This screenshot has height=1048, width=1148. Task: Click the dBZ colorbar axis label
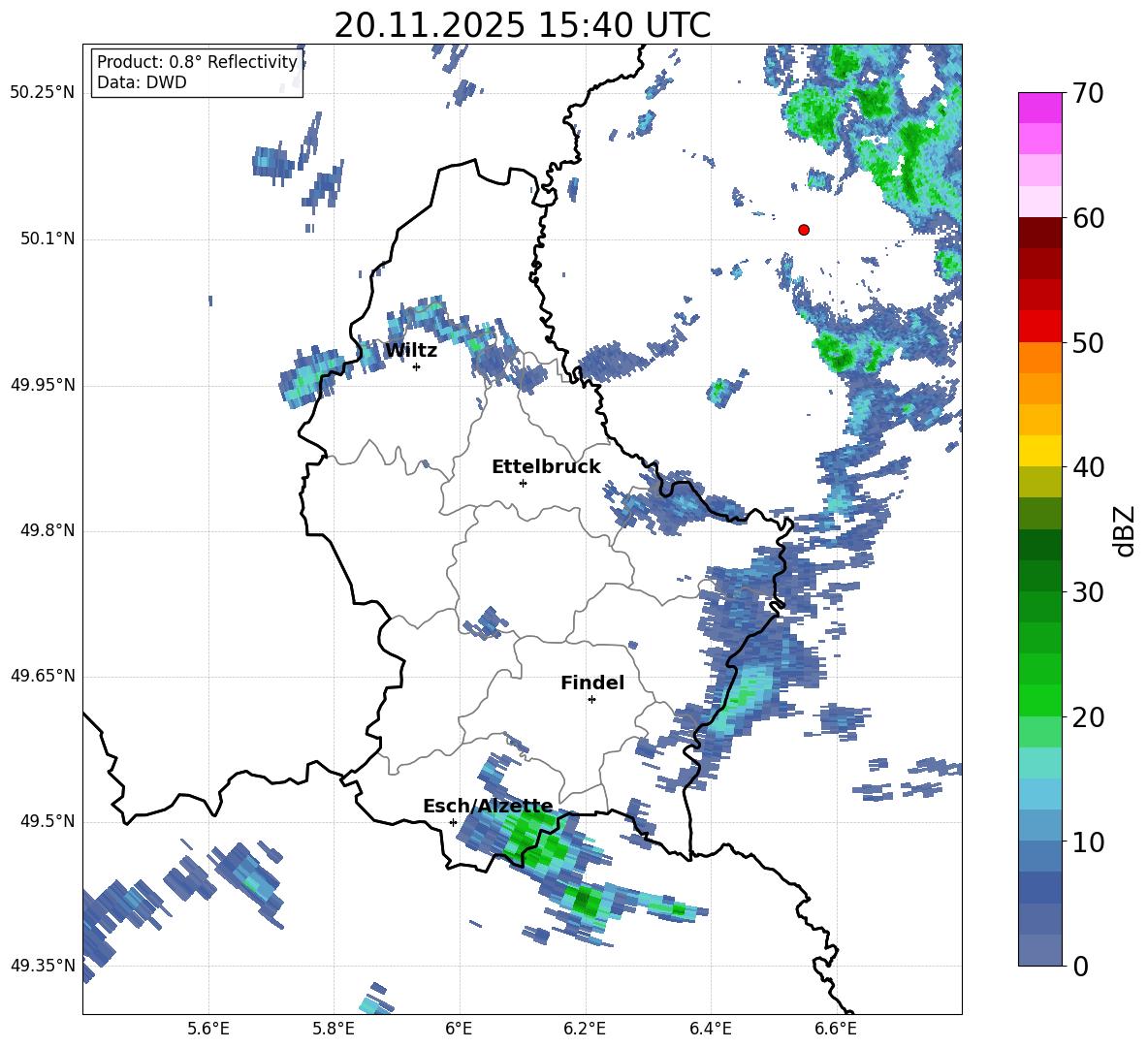click(1125, 531)
